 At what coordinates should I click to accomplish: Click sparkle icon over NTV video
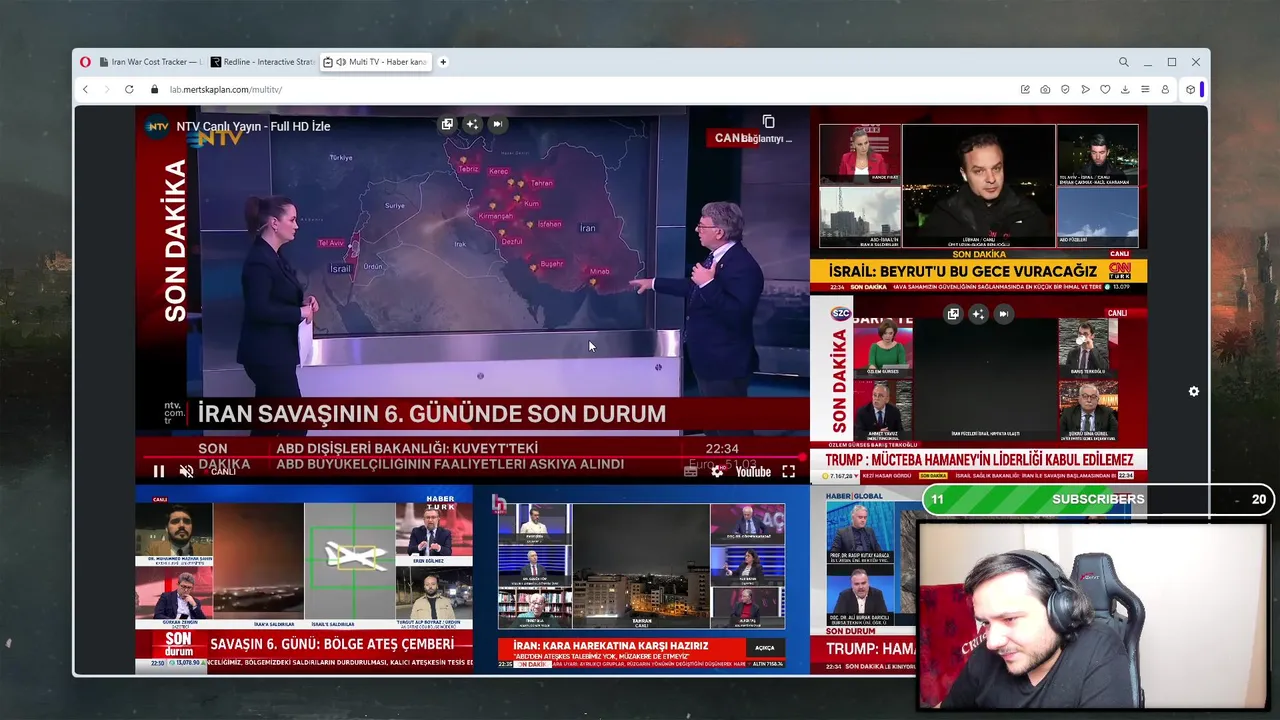[472, 124]
